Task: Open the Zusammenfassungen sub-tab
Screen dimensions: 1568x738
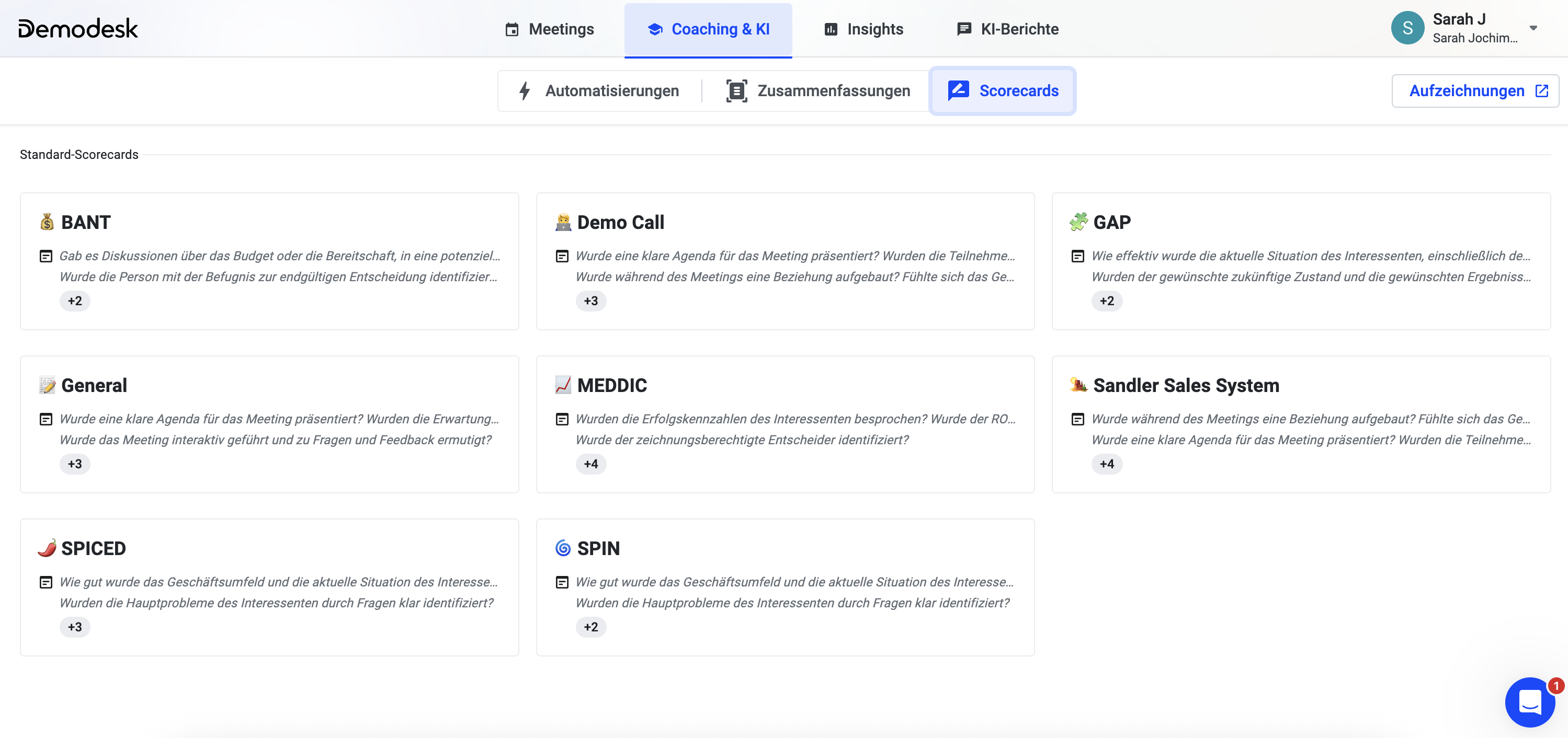Action: click(818, 90)
